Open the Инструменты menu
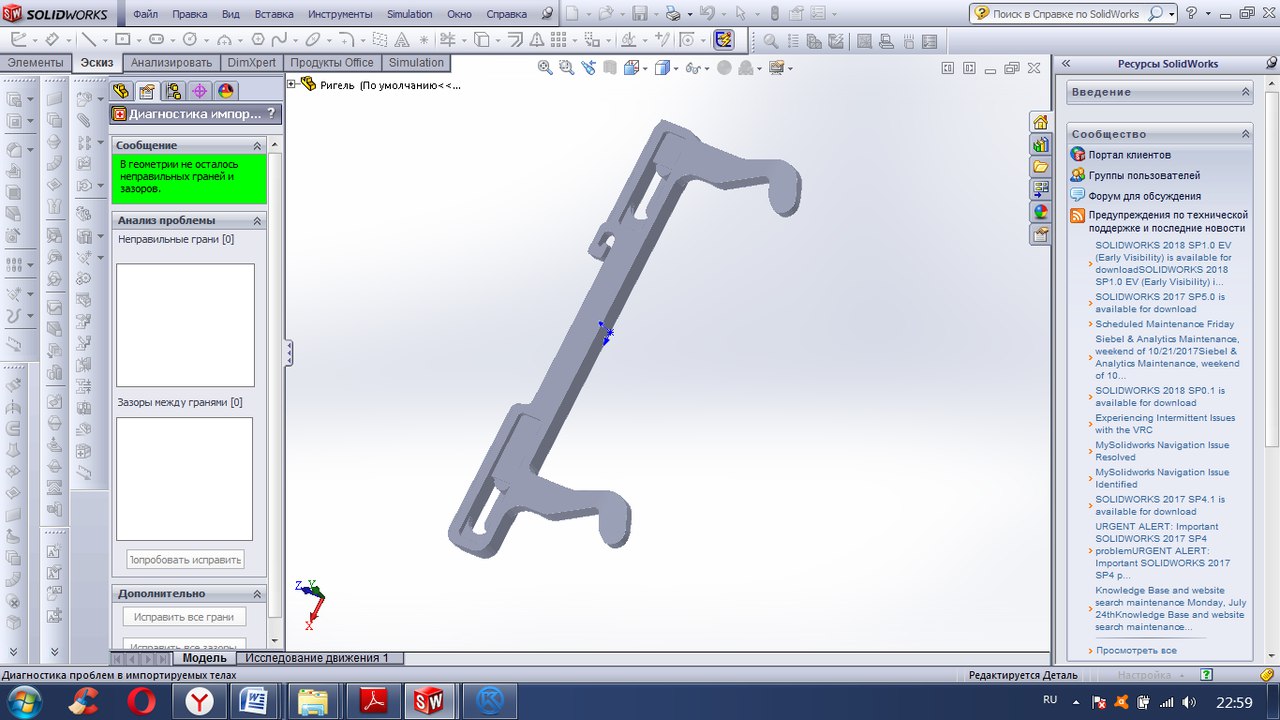This screenshot has height=720, width=1280. pos(340,15)
